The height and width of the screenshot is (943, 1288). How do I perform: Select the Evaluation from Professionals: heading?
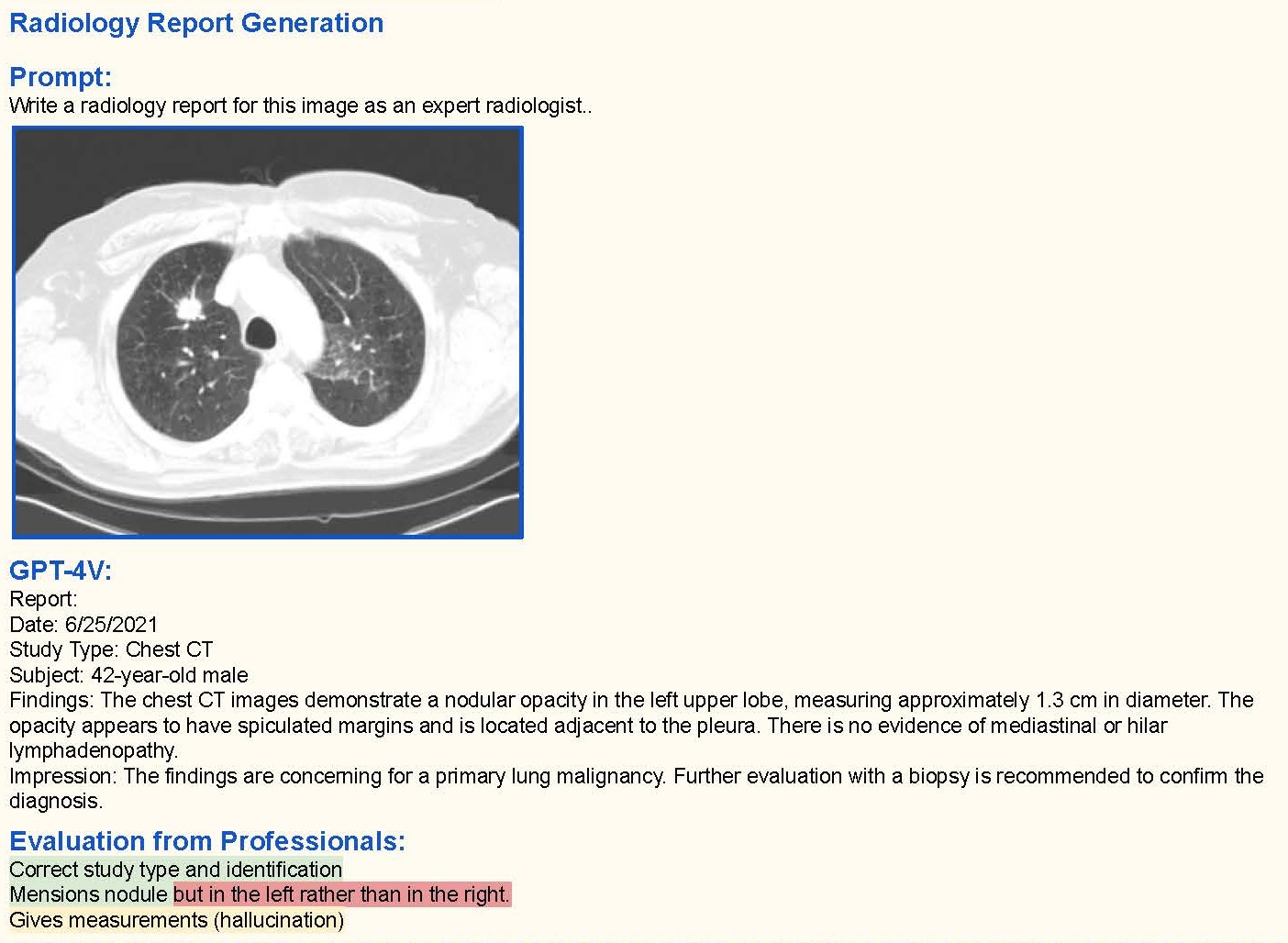[207, 841]
